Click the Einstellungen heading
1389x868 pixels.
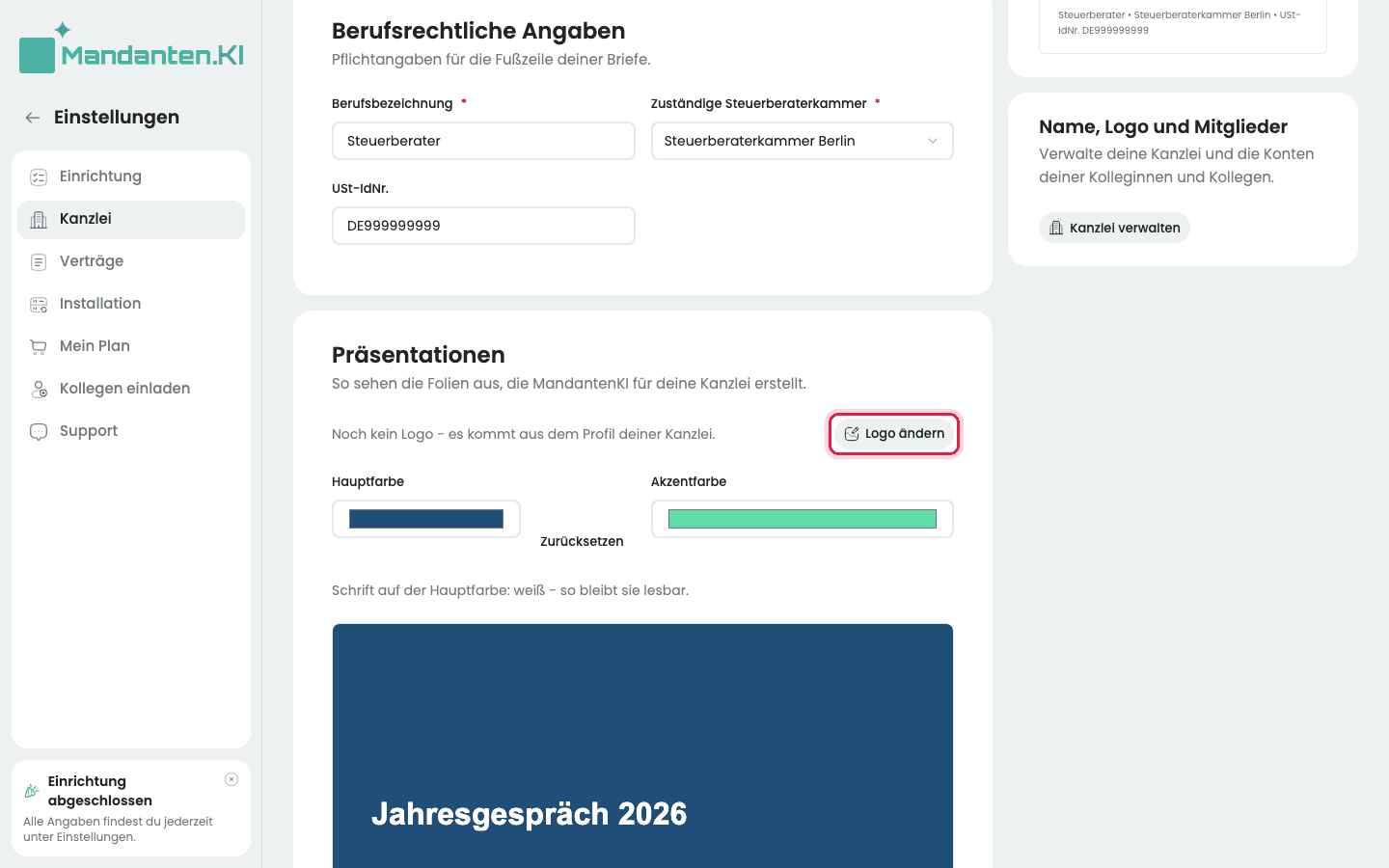(117, 118)
